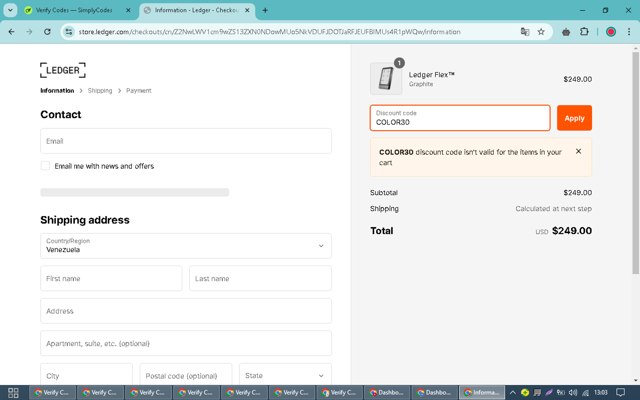This screenshot has height=400, width=640.
Task: Open the tab search dropdown in Chrome
Action: (x=10, y=10)
